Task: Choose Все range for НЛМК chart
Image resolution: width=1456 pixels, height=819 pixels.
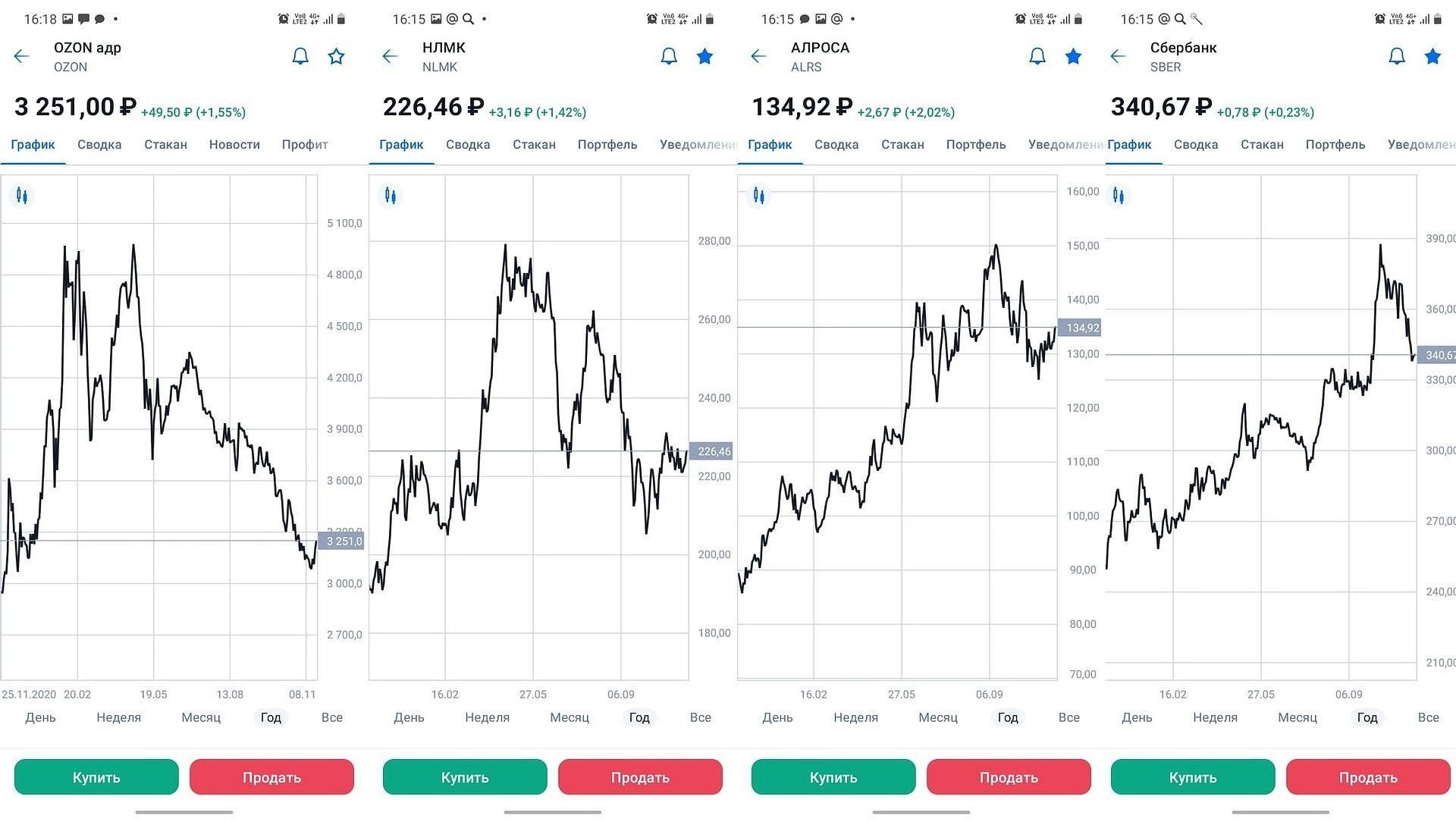Action: pyautogui.click(x=700, y=717)
